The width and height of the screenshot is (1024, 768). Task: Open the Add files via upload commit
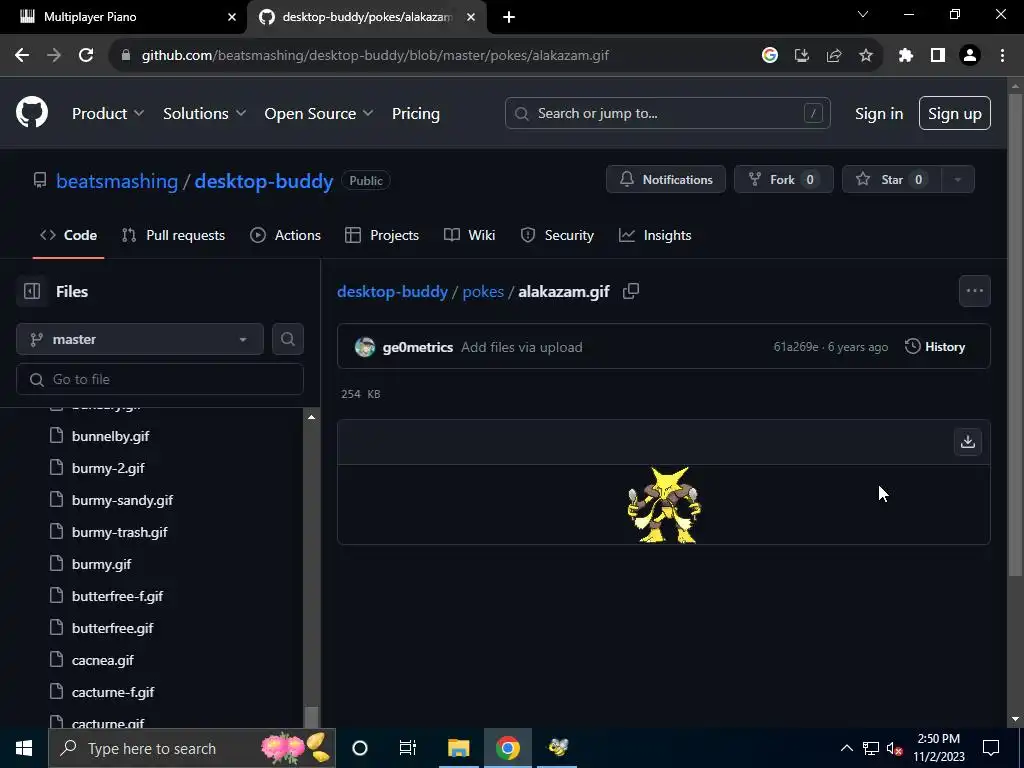click(x=522, y=347)
